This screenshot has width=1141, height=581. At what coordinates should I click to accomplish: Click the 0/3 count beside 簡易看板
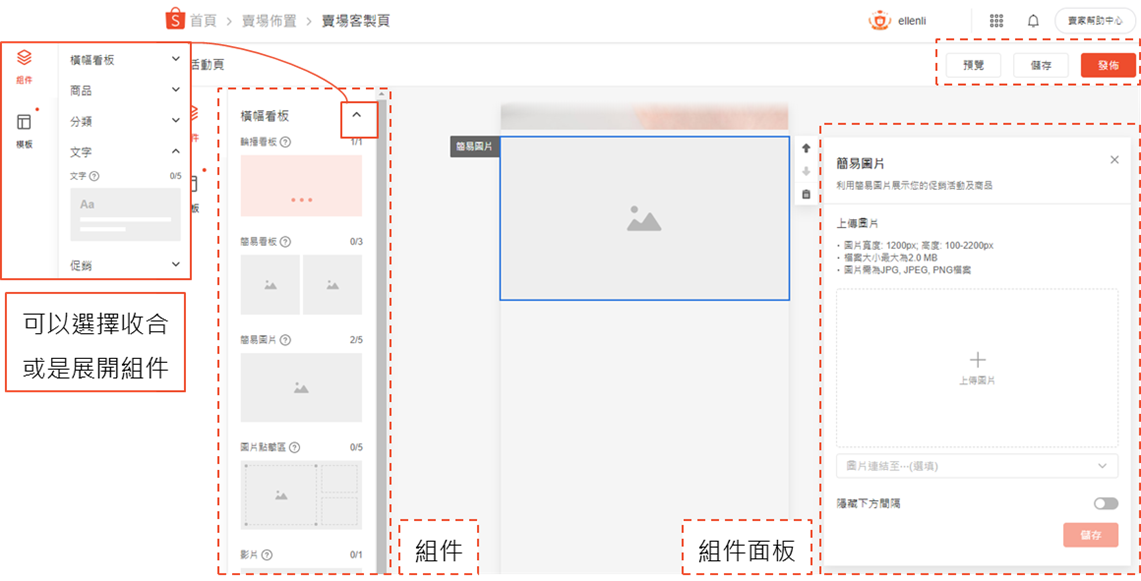coord(355,241)
